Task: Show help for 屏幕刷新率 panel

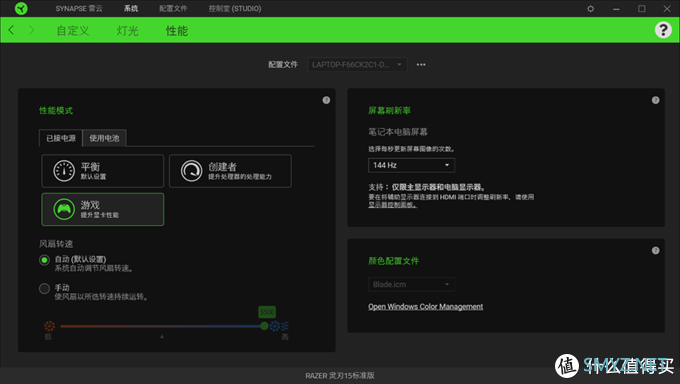Action: point(655,100)
